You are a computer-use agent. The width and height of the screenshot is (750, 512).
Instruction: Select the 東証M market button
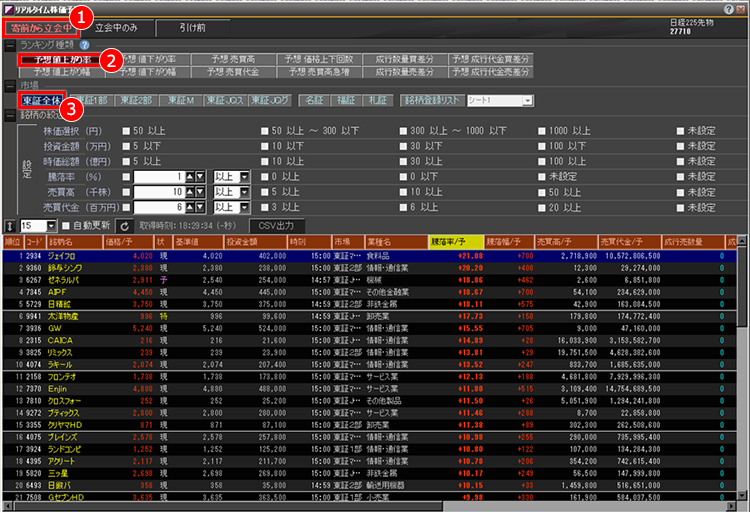pos(179,100)
